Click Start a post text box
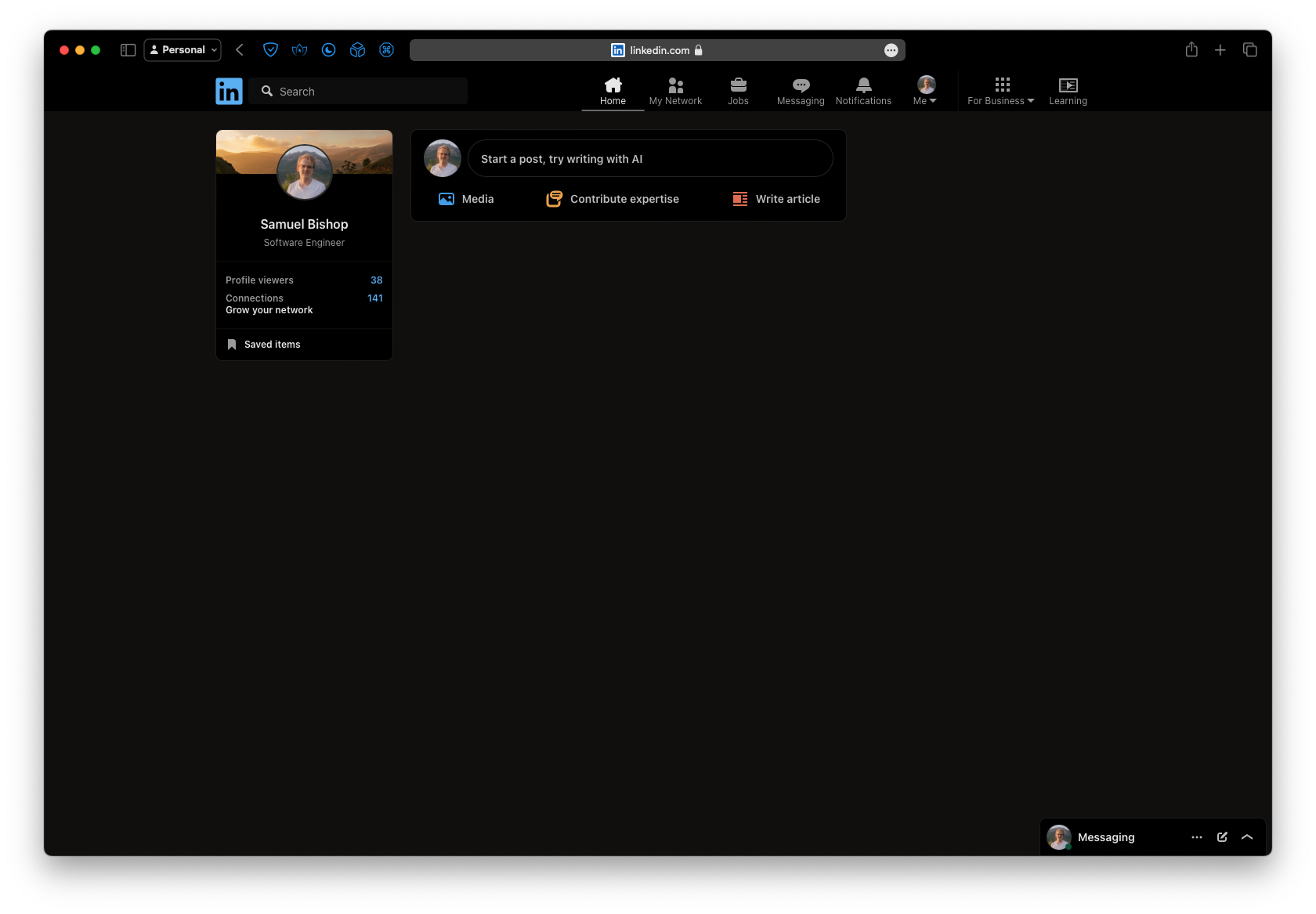 [650, 159]
